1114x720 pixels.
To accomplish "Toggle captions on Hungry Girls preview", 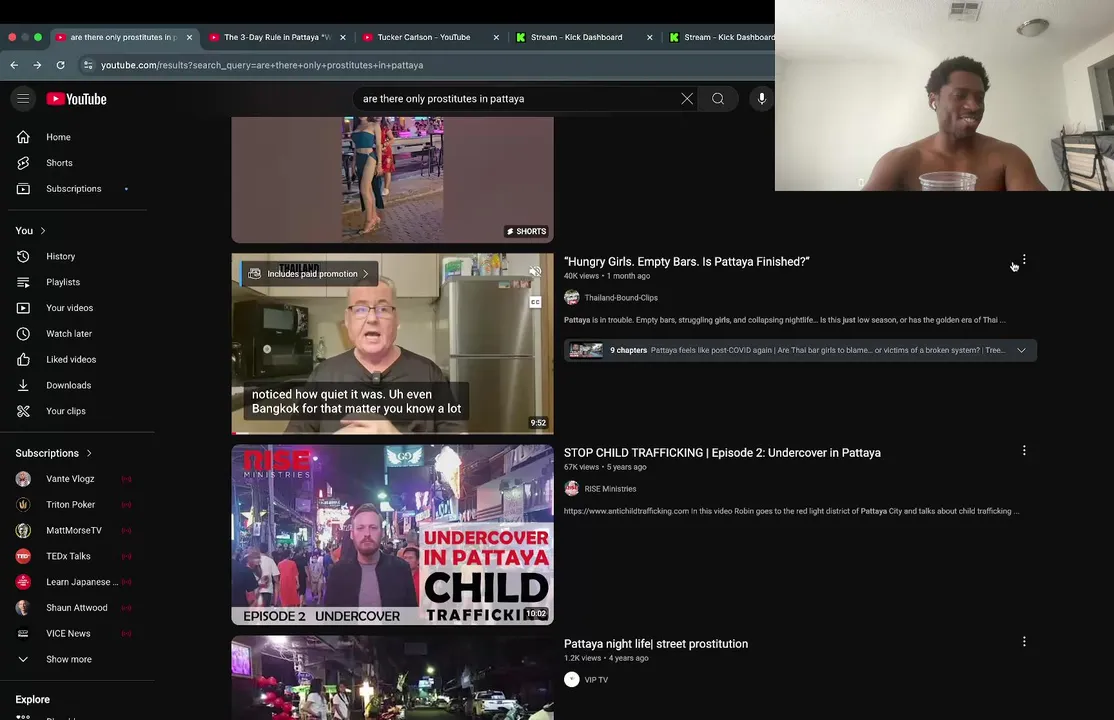I will (x=535, y=302).
